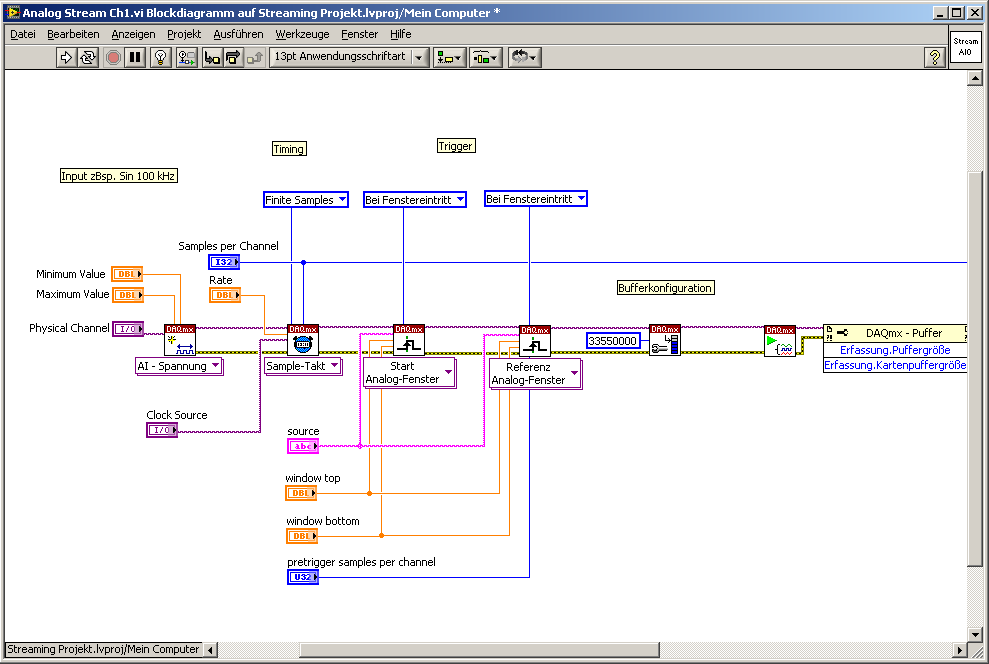Select the DAQmx Configure Input Buffer VI icon
The height and width of the screenshot is (664, 989).
tap(665, 341)
